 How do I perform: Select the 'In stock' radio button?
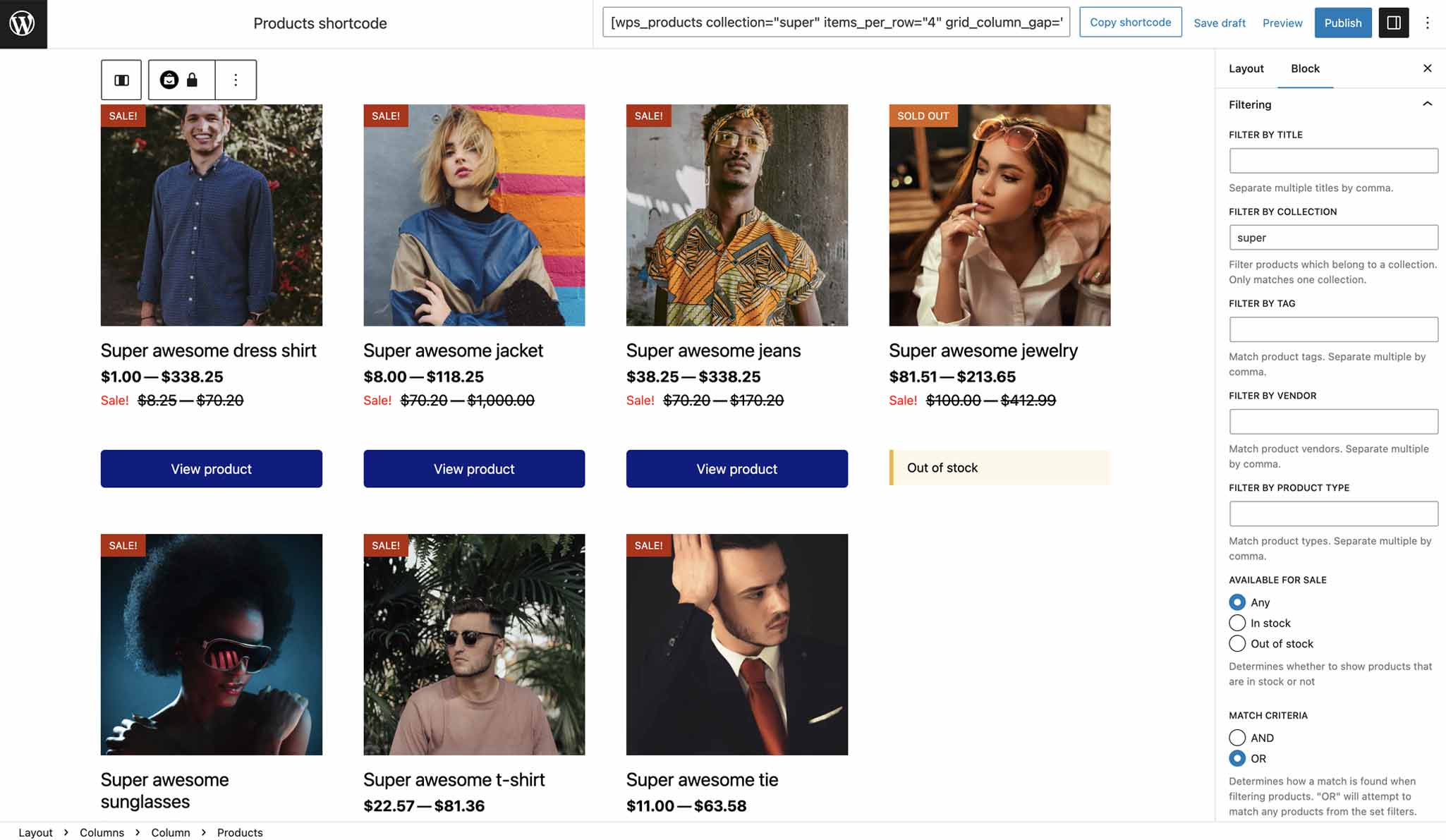[x=1237, y=623]
